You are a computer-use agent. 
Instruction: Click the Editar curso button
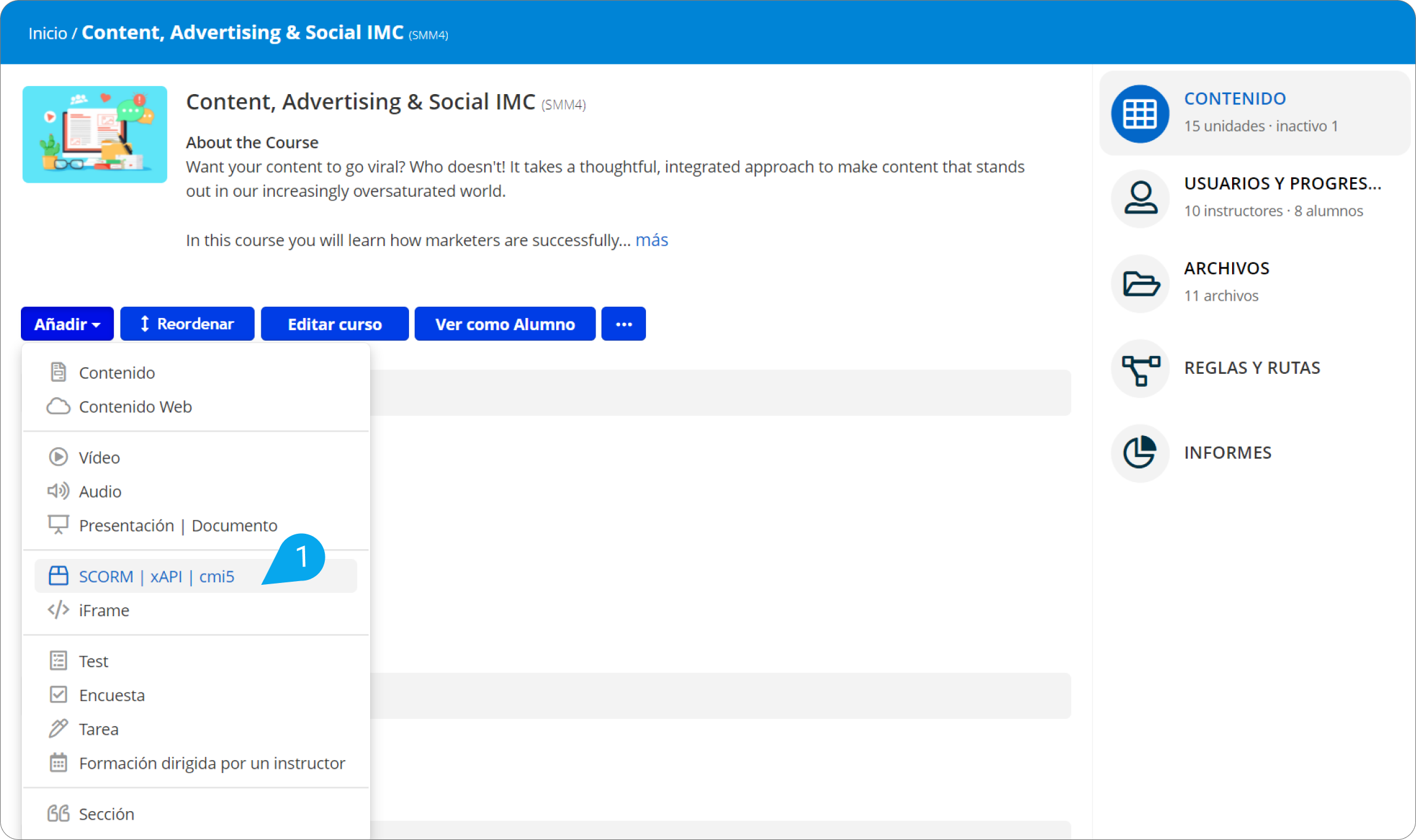[x=335, y=324]
